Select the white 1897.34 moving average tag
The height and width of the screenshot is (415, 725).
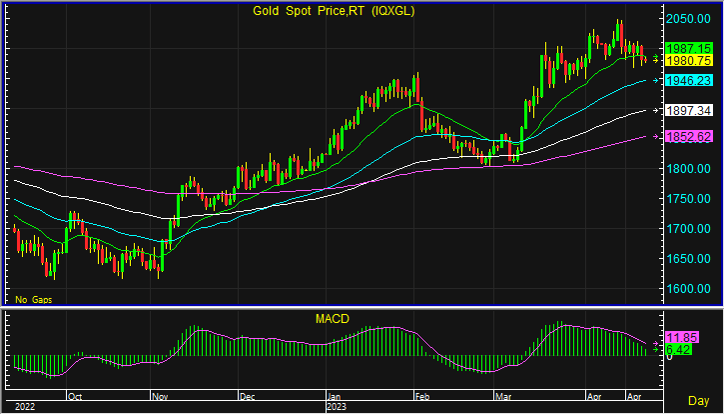pyautogui.click(x=687, y=110)
